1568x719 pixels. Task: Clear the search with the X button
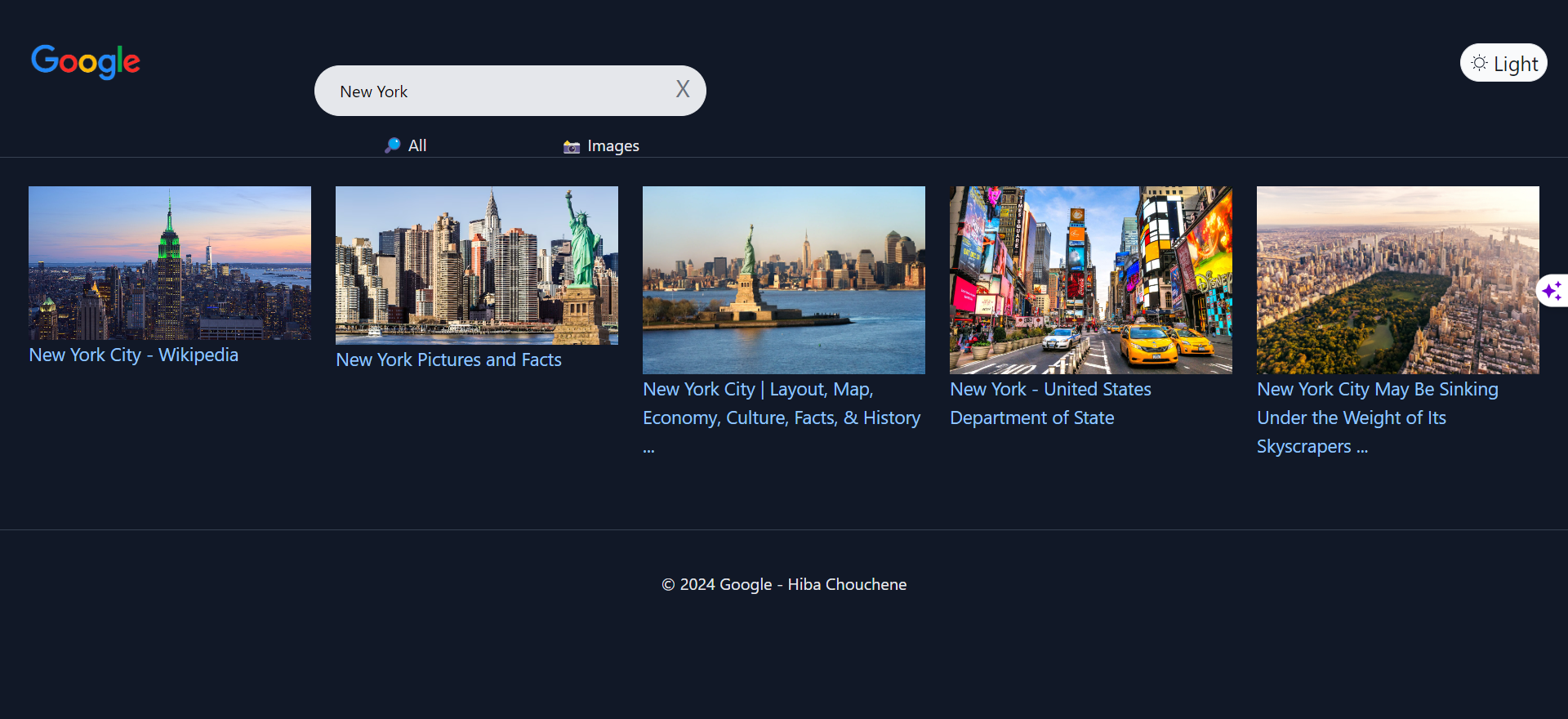[683, 89]
